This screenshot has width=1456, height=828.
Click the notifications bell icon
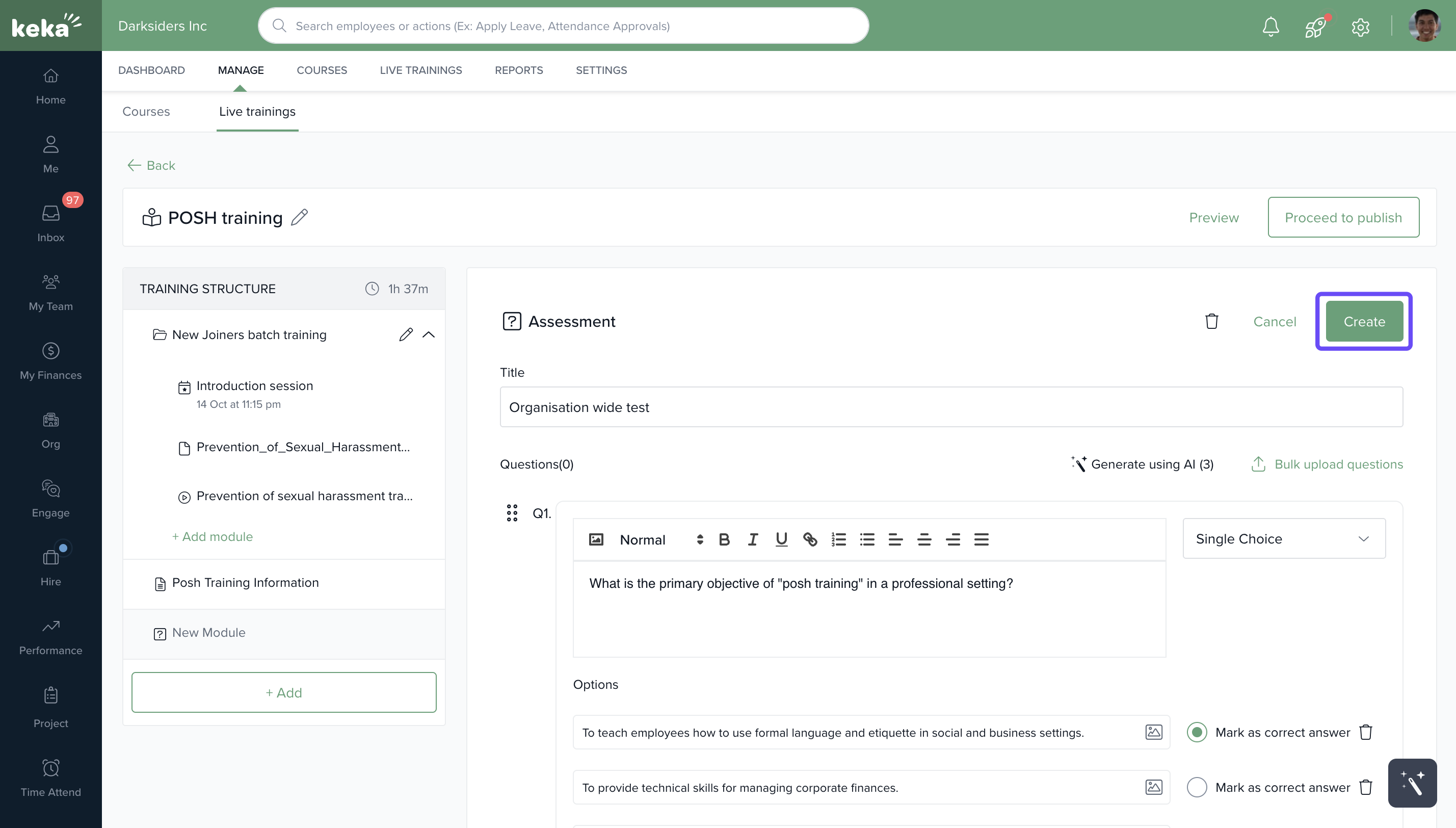1270,26
